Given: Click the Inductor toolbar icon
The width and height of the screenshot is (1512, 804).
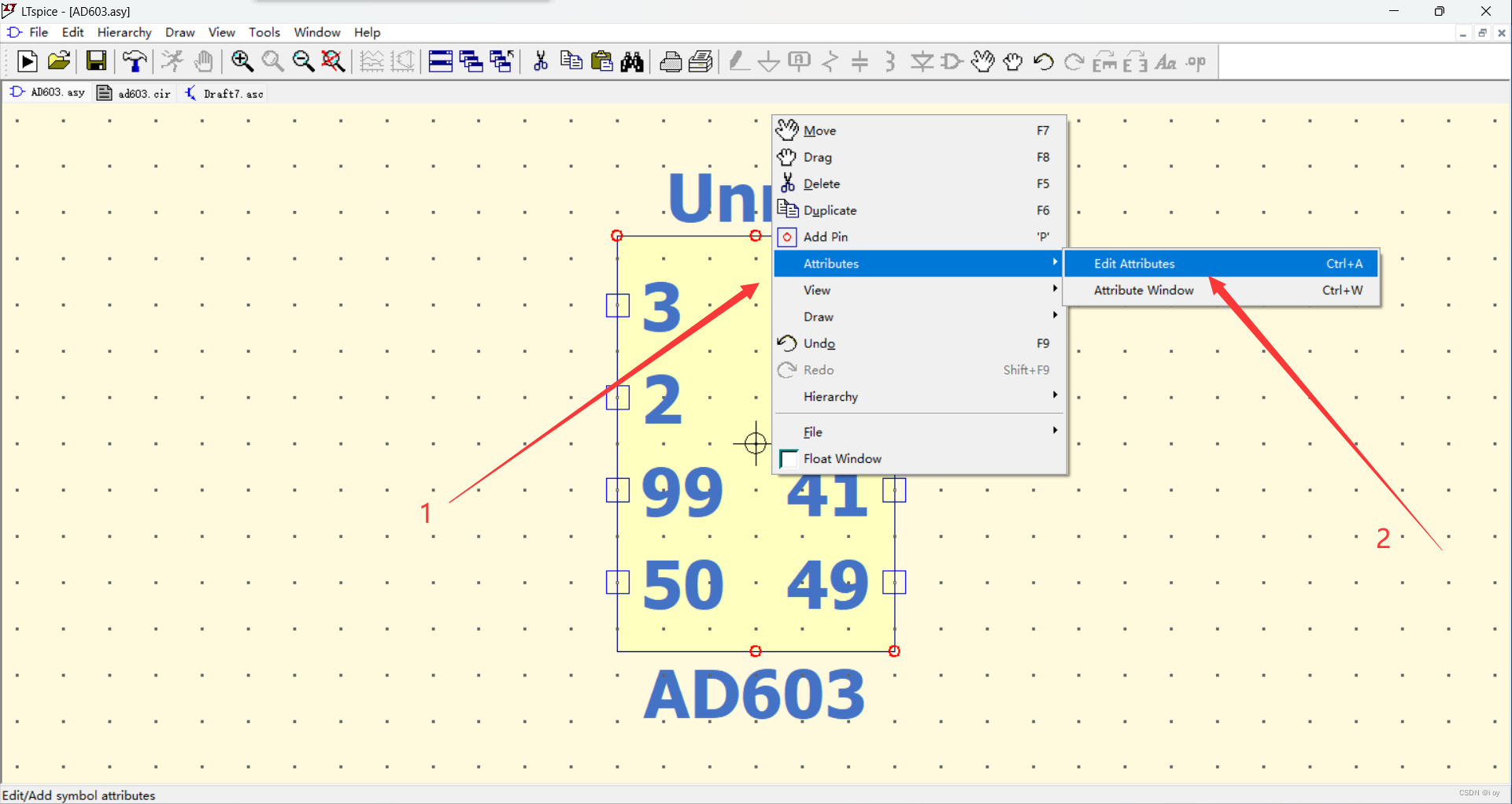Looking at the screenshot, I should (x=891, y=61).
